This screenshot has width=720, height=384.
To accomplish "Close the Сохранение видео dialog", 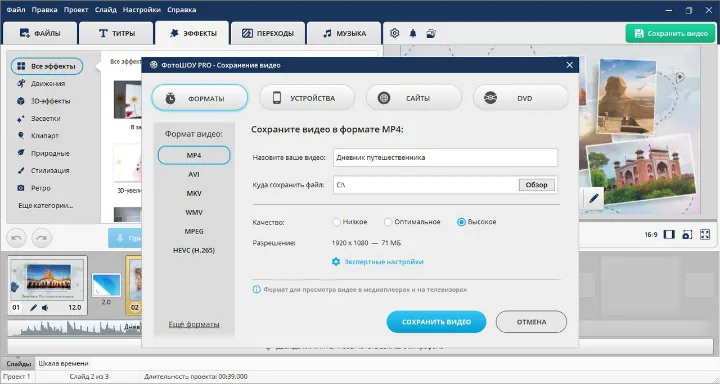I will click(570, 65).
